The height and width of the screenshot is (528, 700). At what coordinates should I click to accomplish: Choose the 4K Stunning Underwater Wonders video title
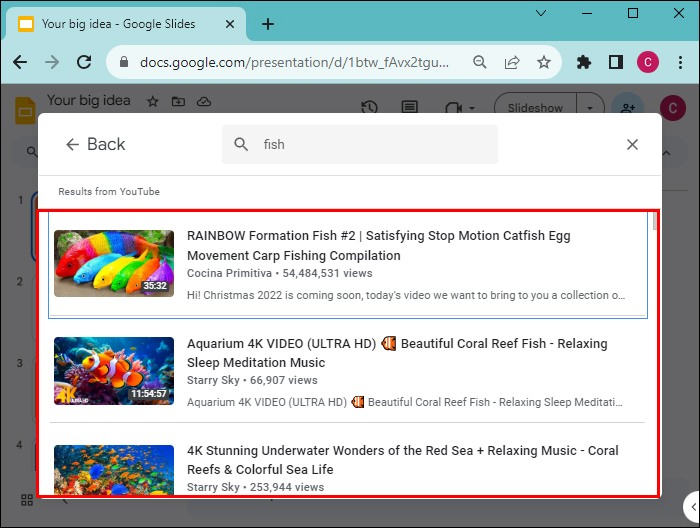pos(402,460)
